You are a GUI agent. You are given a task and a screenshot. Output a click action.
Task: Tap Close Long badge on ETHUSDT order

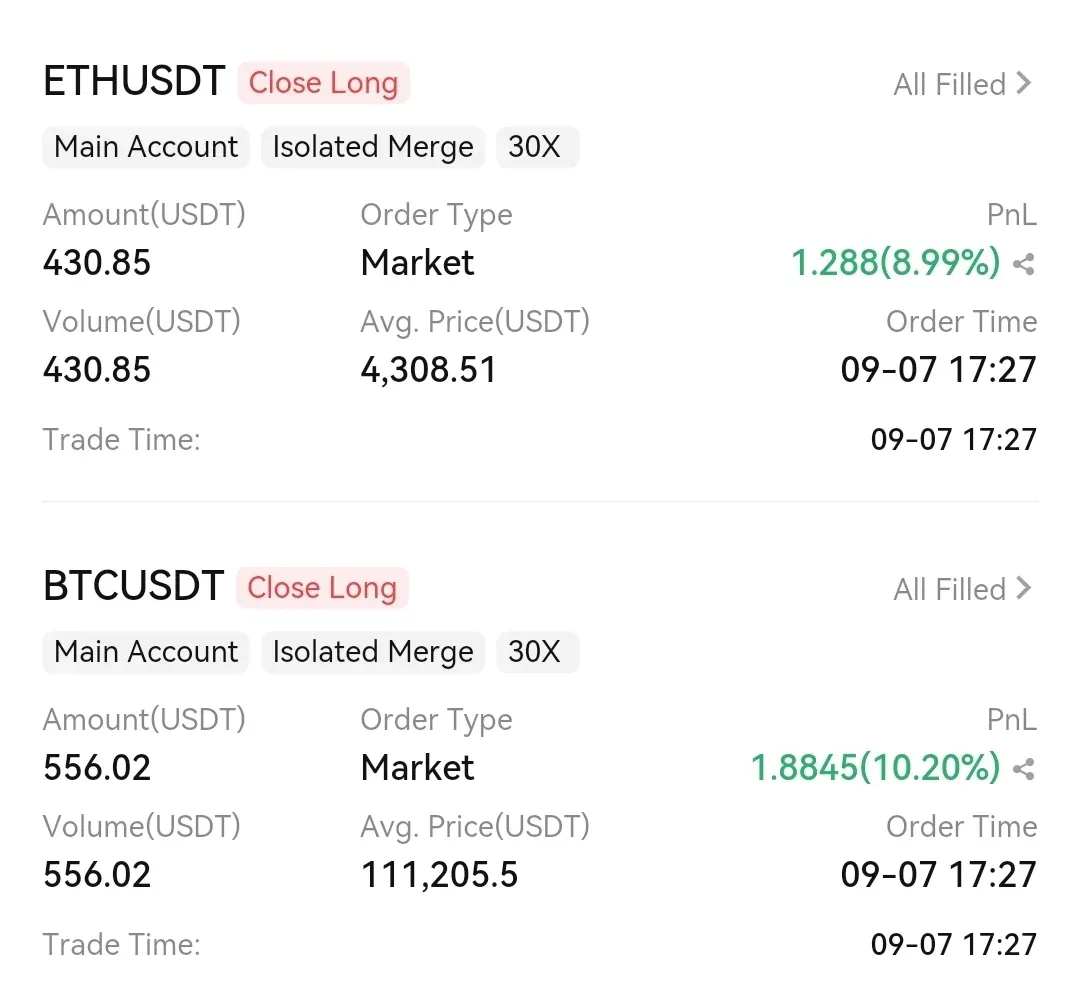pos(323,83)
